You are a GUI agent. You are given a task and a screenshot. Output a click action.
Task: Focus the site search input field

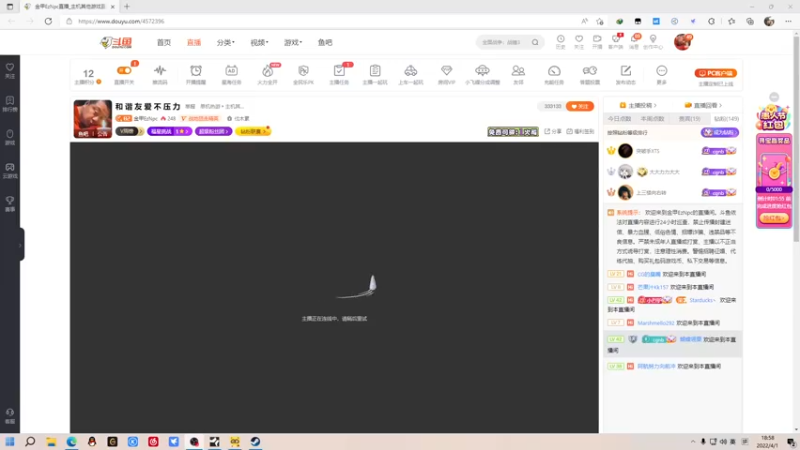point(503,42)
